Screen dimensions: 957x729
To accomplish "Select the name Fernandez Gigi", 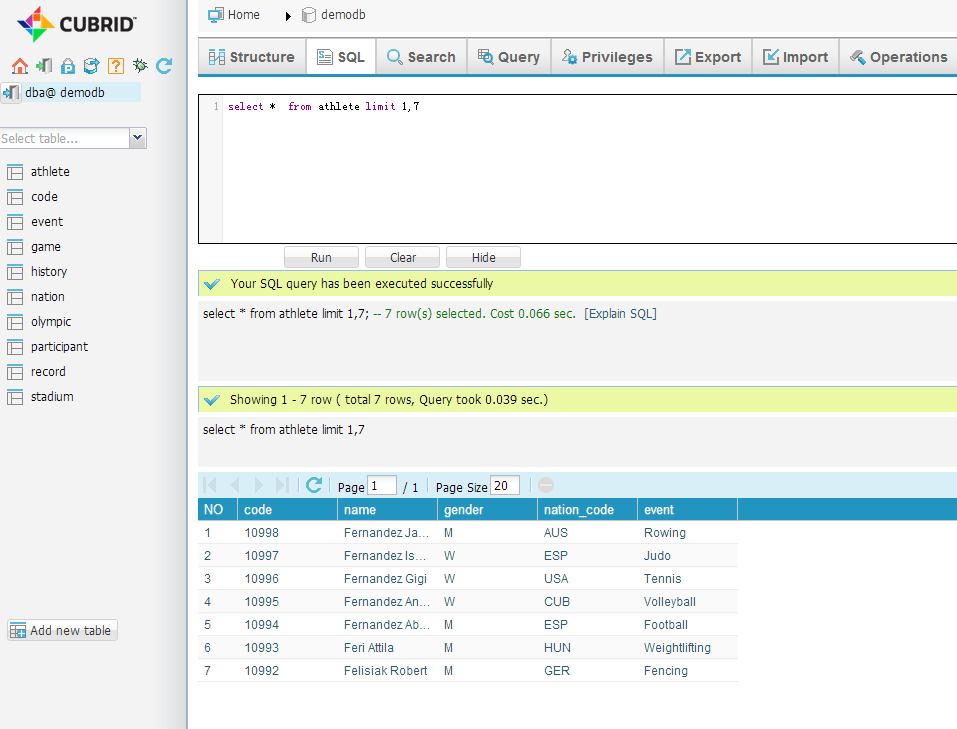I will [x=385, y=579].
